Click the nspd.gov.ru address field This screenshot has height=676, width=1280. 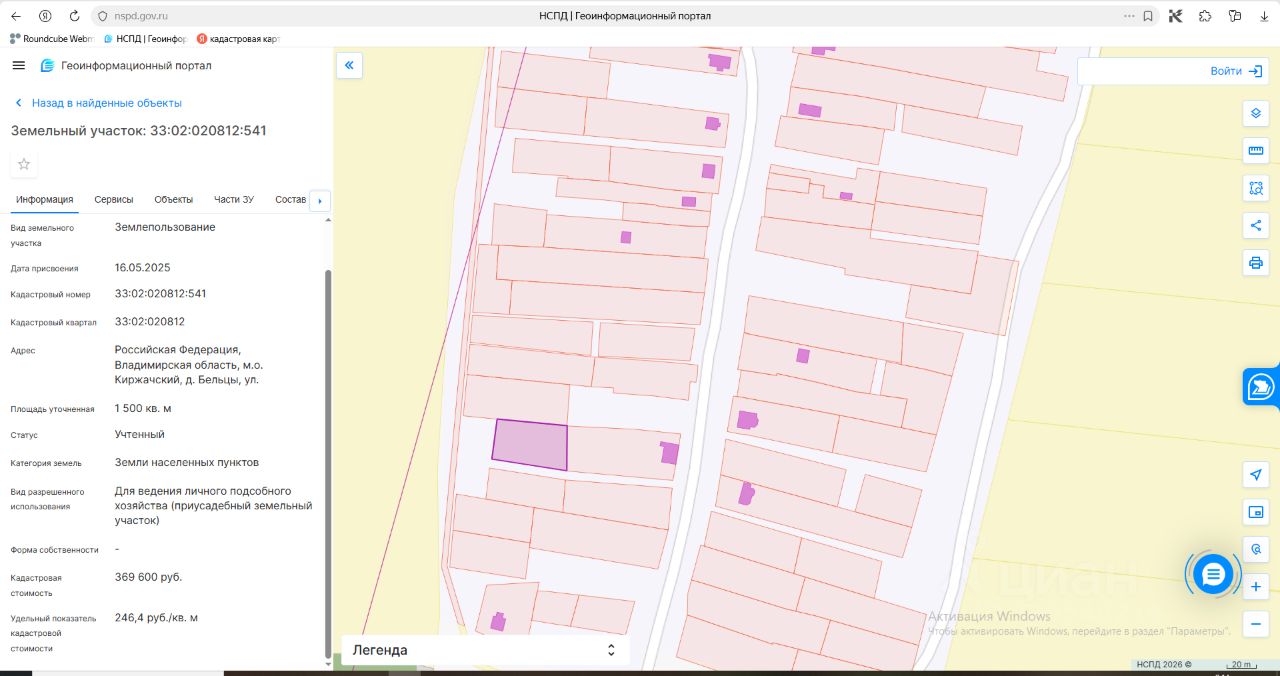coord(141,16)
